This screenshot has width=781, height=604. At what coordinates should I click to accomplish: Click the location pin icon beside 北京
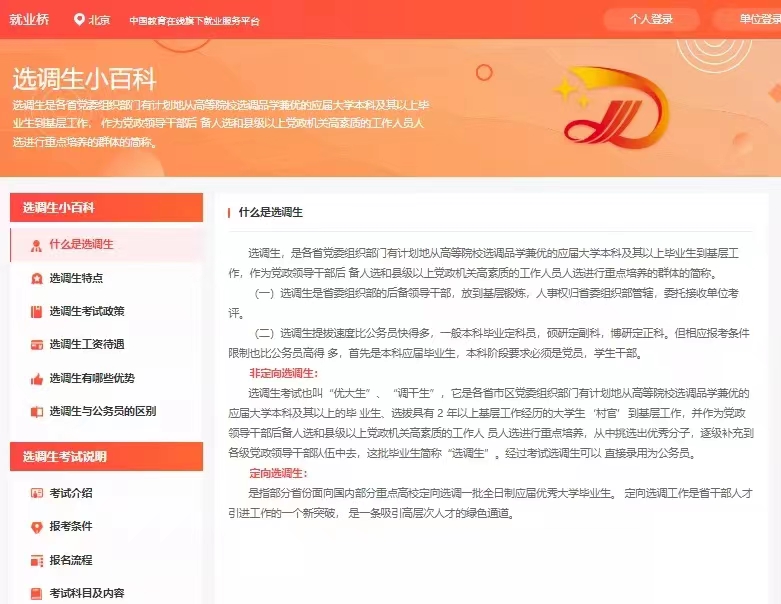coord(79,19)
